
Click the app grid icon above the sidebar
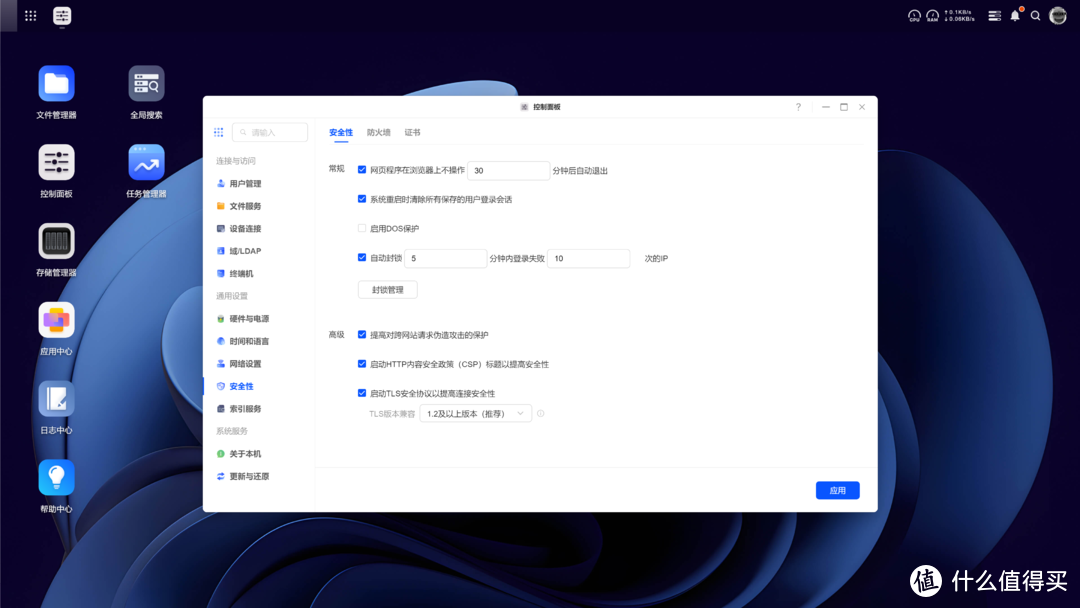[218, 132]
